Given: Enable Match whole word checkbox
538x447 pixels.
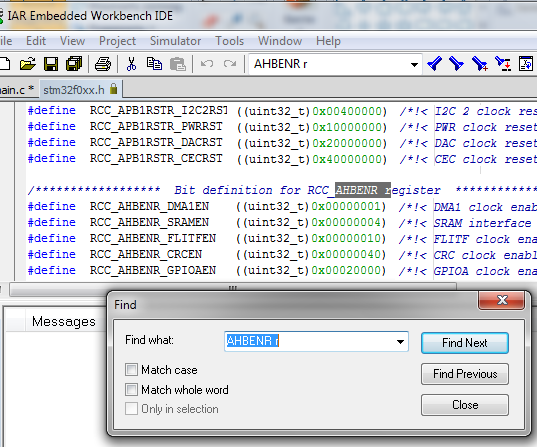Looking at the screenshot, I should [131, 390].
